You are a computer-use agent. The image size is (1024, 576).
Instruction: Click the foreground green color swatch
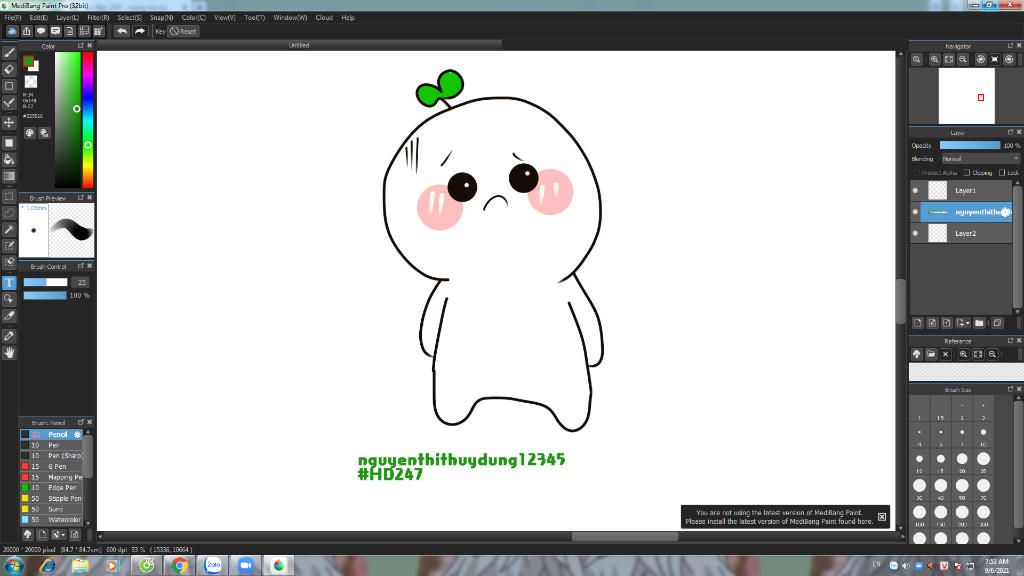tap(28, 62)
